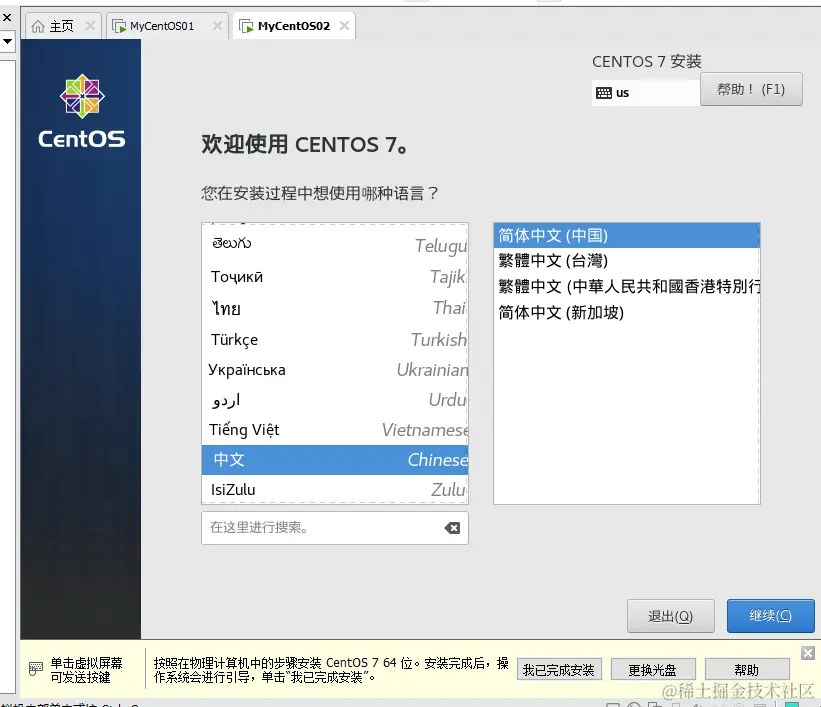Image resolution: width=821 pixels, height=707 pixels.
Task: Select 中文 Chinese language row
Action: pos(335,460)
